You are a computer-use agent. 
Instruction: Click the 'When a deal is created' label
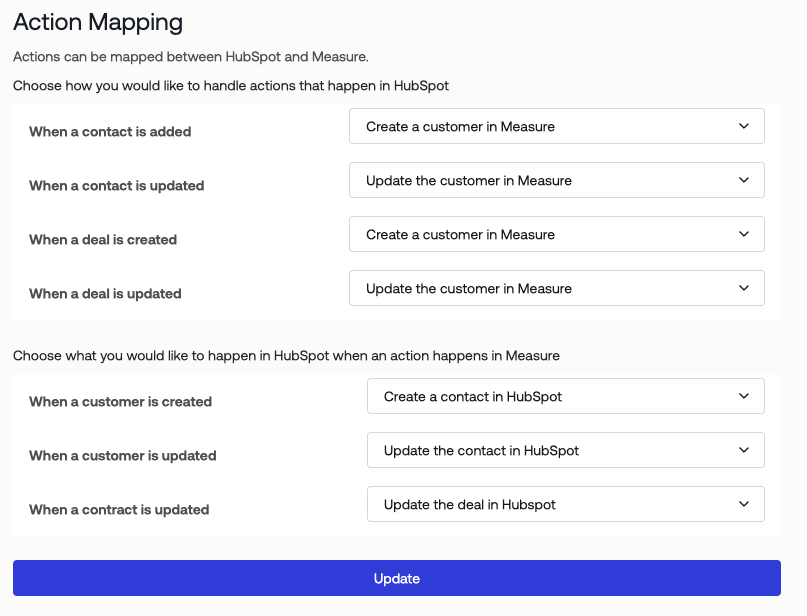click(x=103, y=240)
